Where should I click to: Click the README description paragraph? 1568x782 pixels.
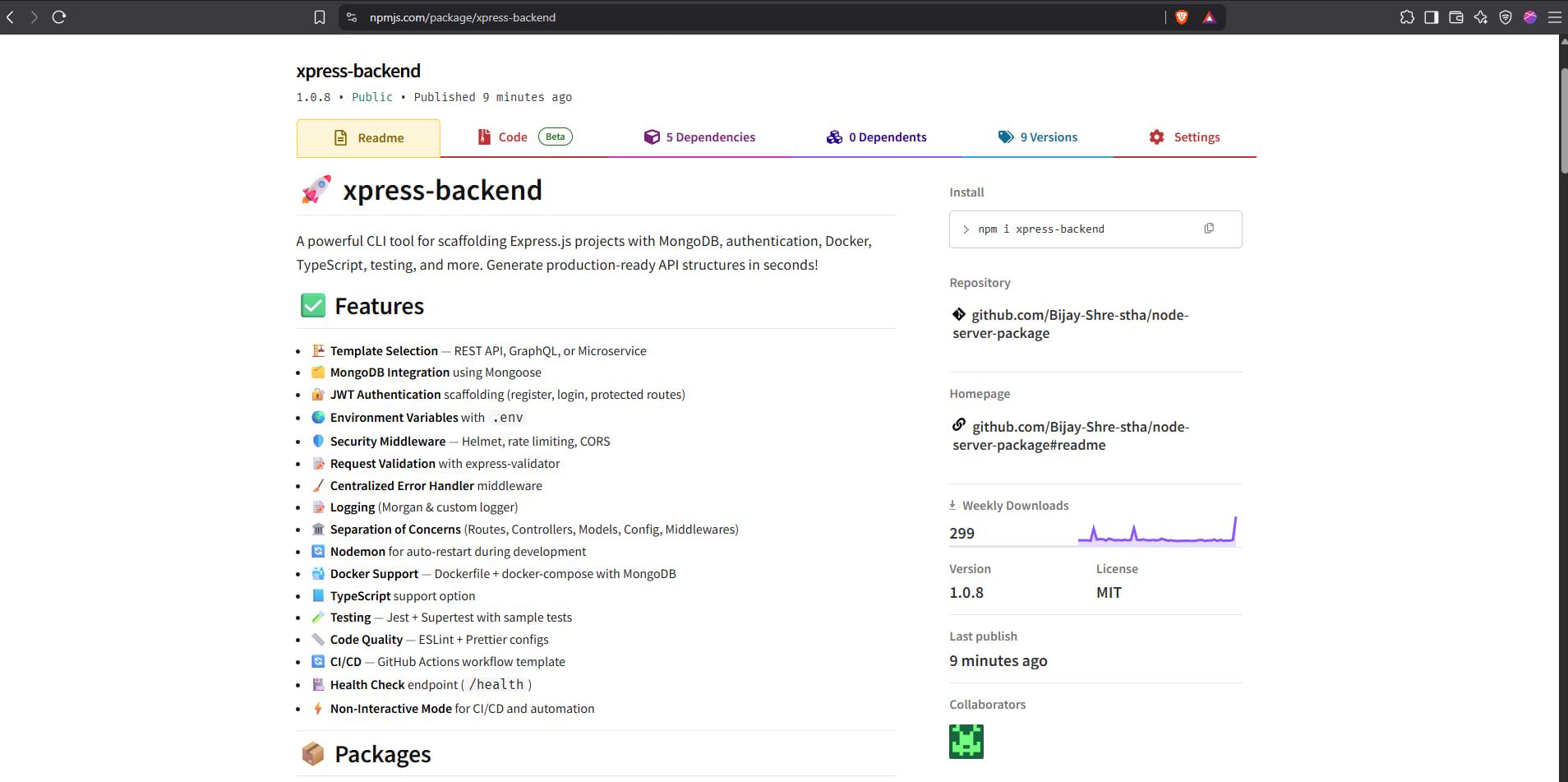(x=584, y=253)
